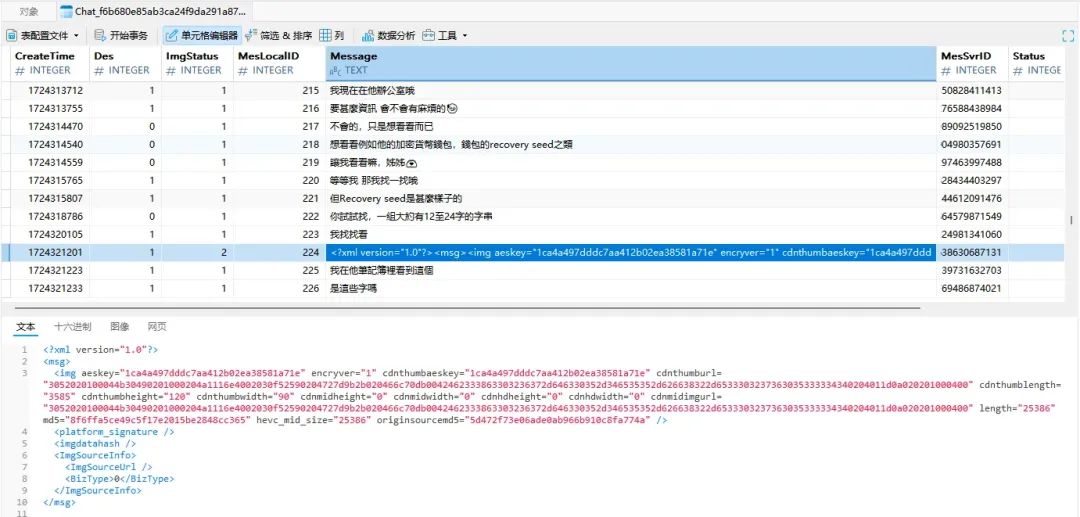1080x517 pixels.
Task: Click the <ImgSourceUrl /> line in viewer
Action: click(x=109, y=467)
